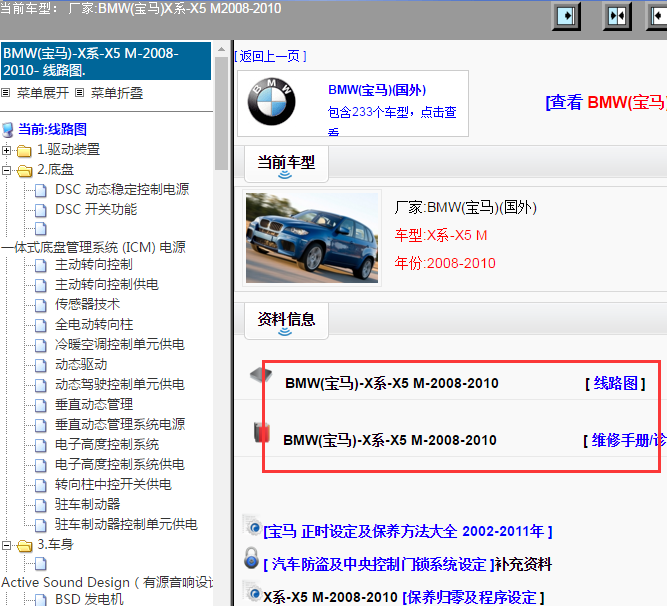The image size is (667, 606).
Task: Collapse the 3.车身 tree node
Action: (x=6, y=545)
